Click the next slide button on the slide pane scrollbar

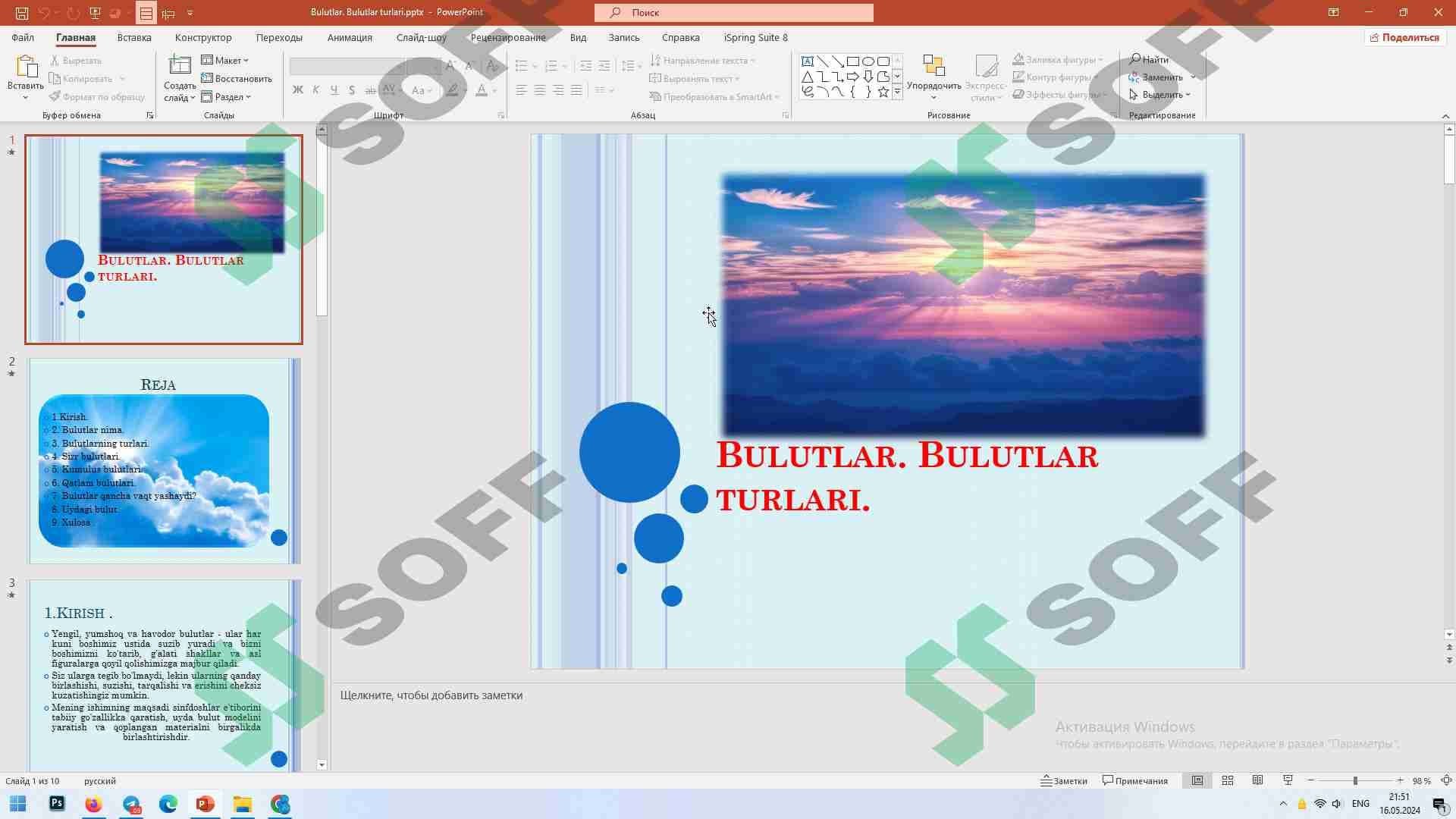coord(1449,661)
